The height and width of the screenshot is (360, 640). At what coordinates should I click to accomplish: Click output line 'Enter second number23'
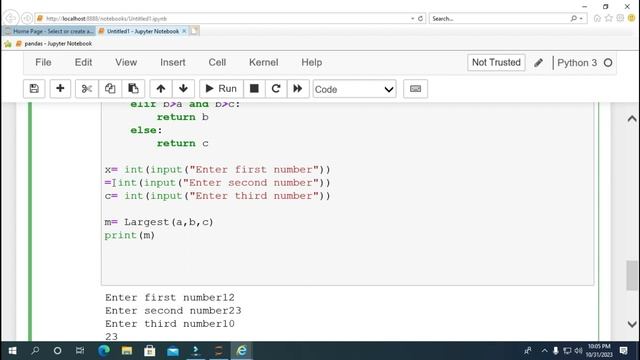click(x=173, y=311)
